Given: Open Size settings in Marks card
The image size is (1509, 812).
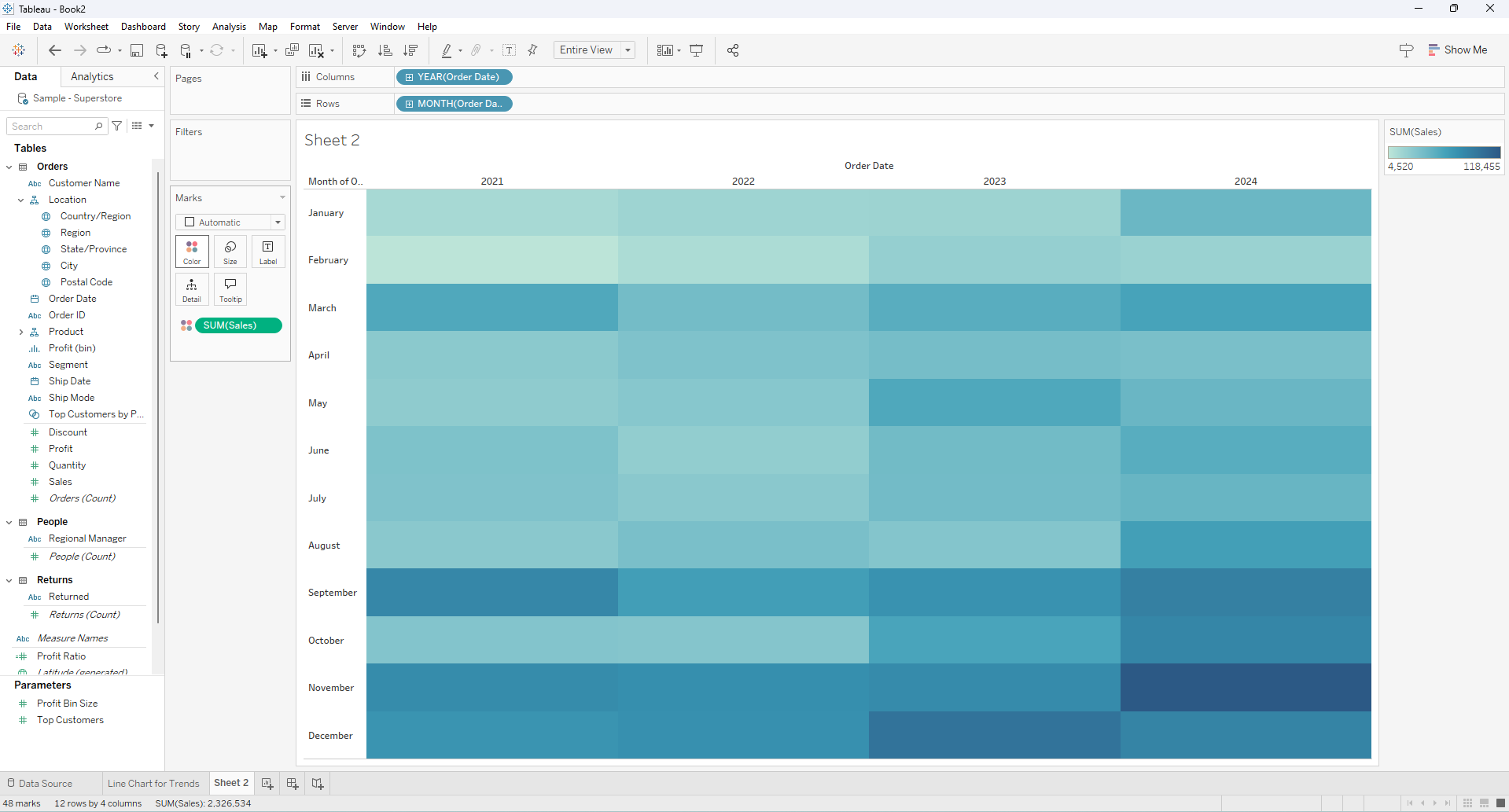Looking at the screenshot, I should point(230,252).
